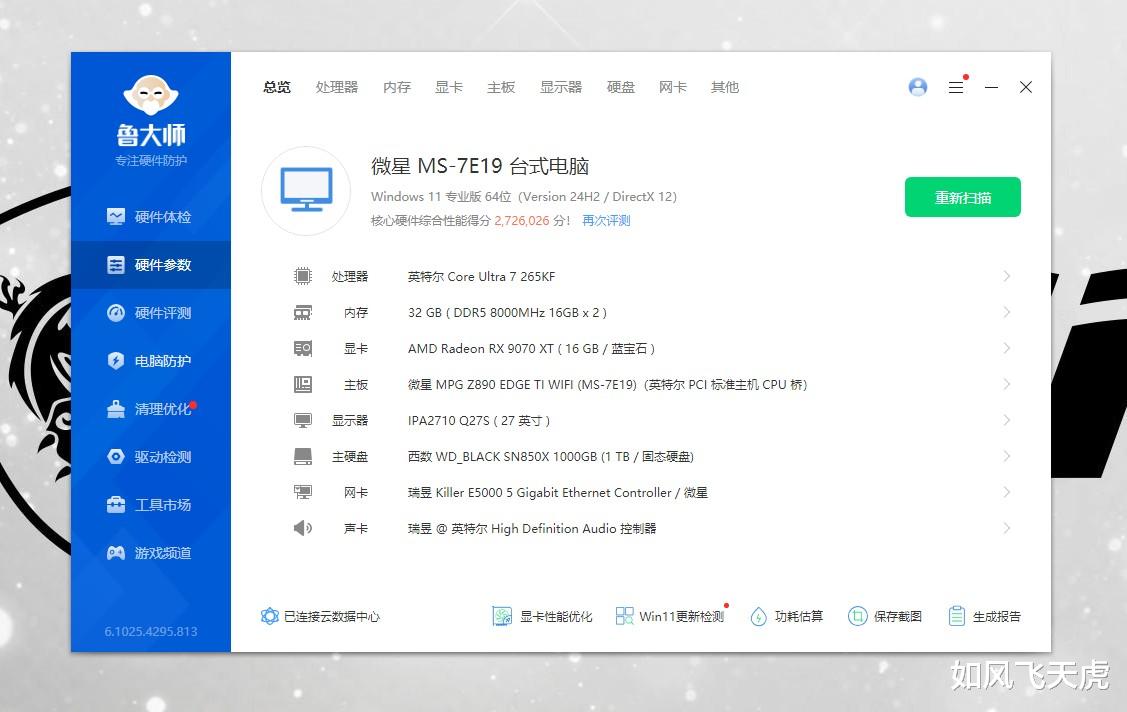The image size is (1127, 712).
Task: Click AMD Radeon RX 9070 XT text
Action: pos(531,348)
